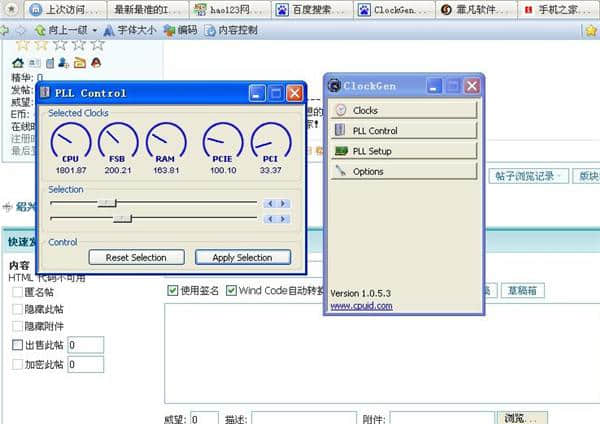Uncheck the 使用签名 checkbox
The width and height of the screenshot is (600, 424).
click(172, 290)
